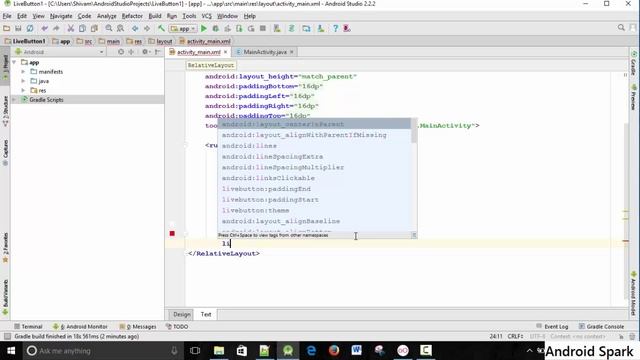640x360 pixels.
Task: Click LiveButton1 breadcrumb
Action: tap(25, 41)
